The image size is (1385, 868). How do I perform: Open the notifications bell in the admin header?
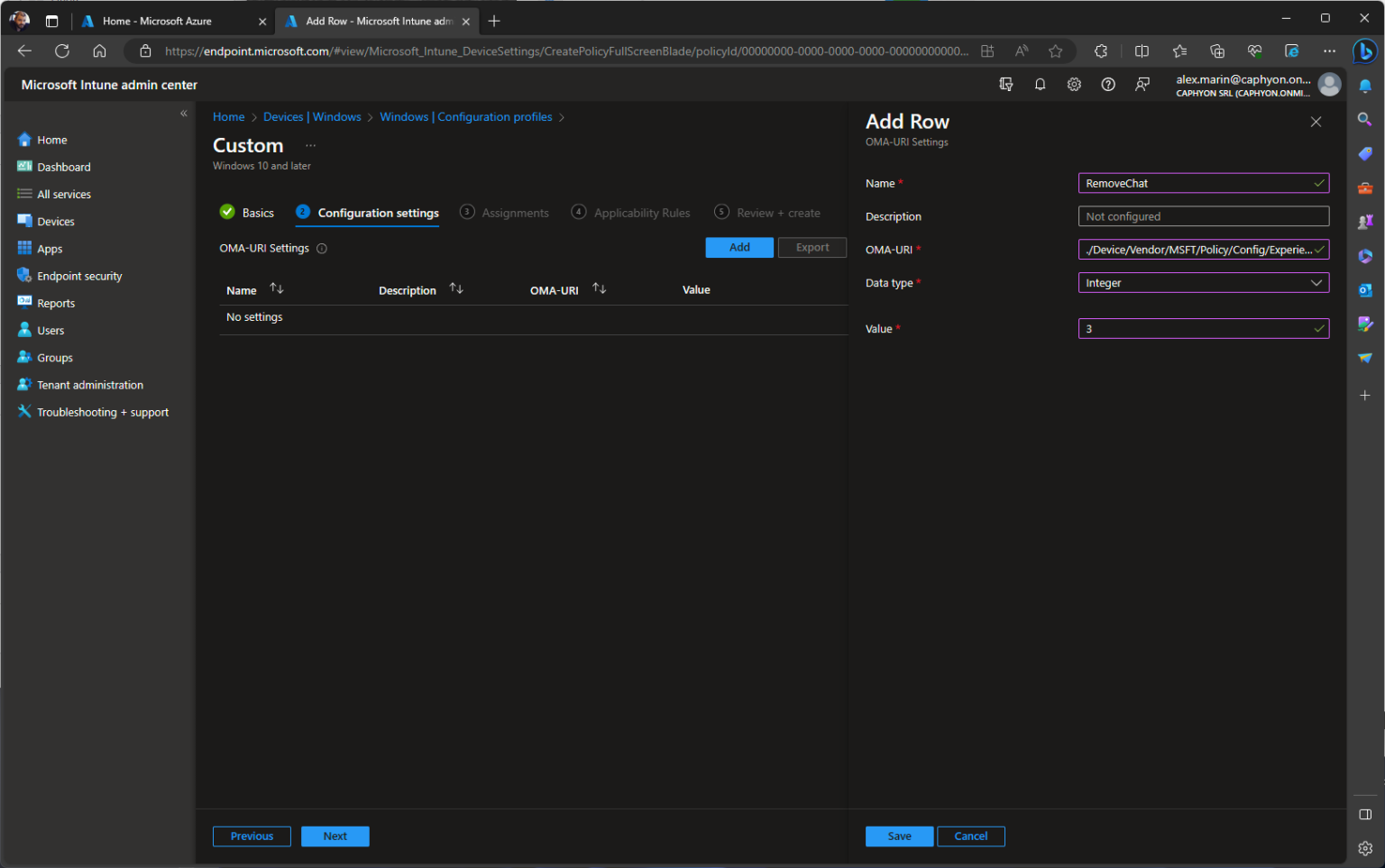1040,84
